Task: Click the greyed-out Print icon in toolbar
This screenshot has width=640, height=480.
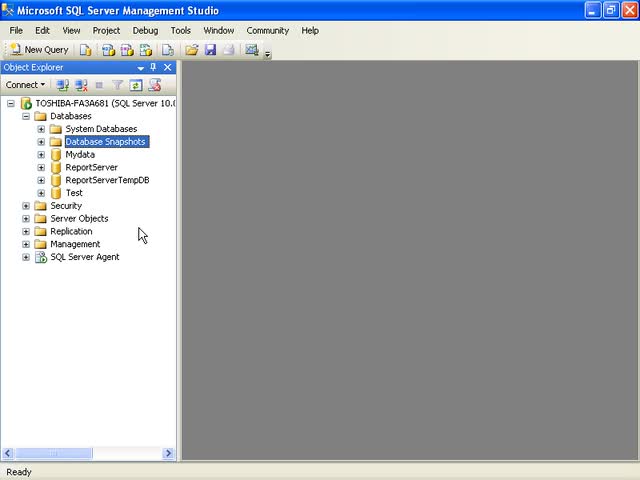Action: click(x=229, y=50)
